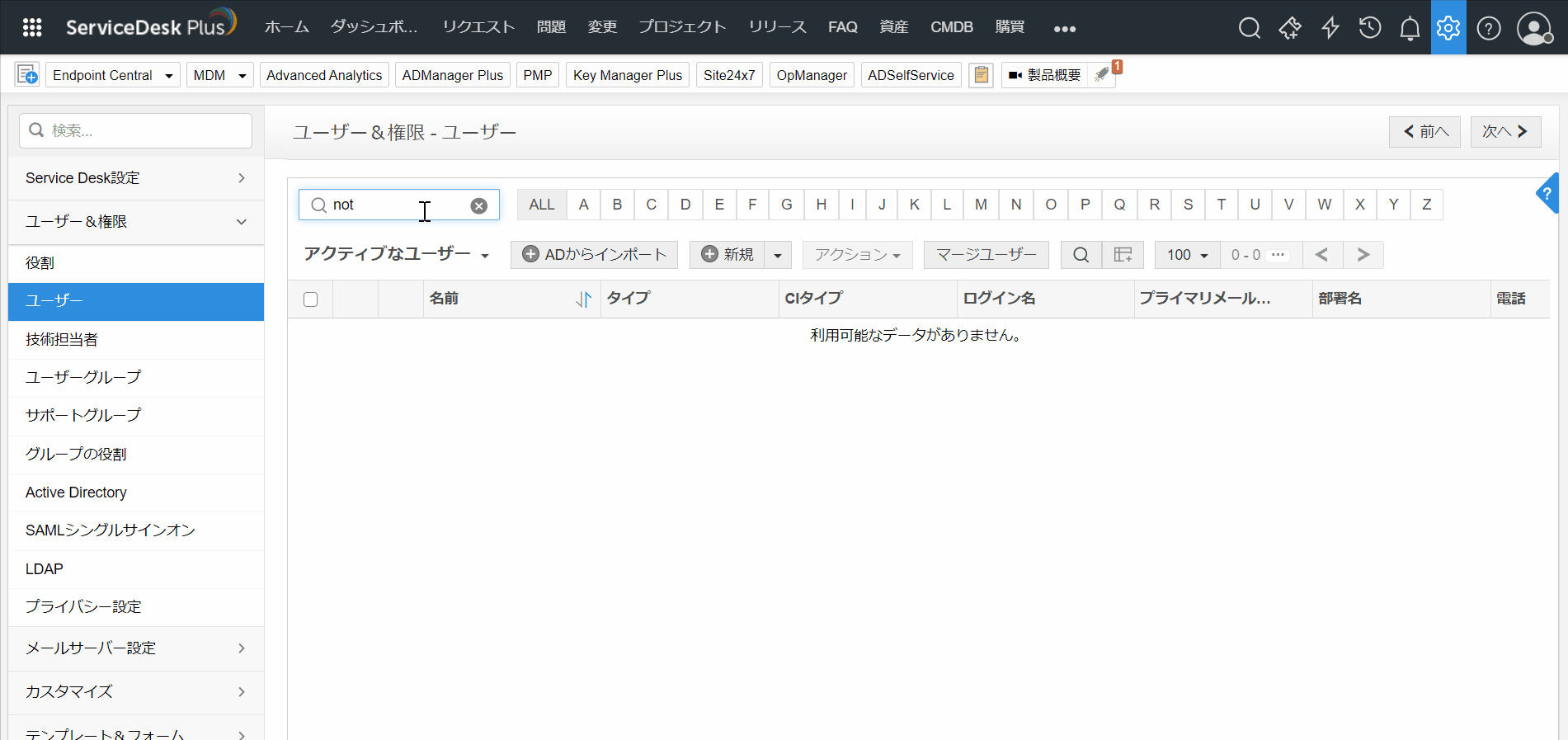Tick the select-all users checkbox

tap(310, 299)
